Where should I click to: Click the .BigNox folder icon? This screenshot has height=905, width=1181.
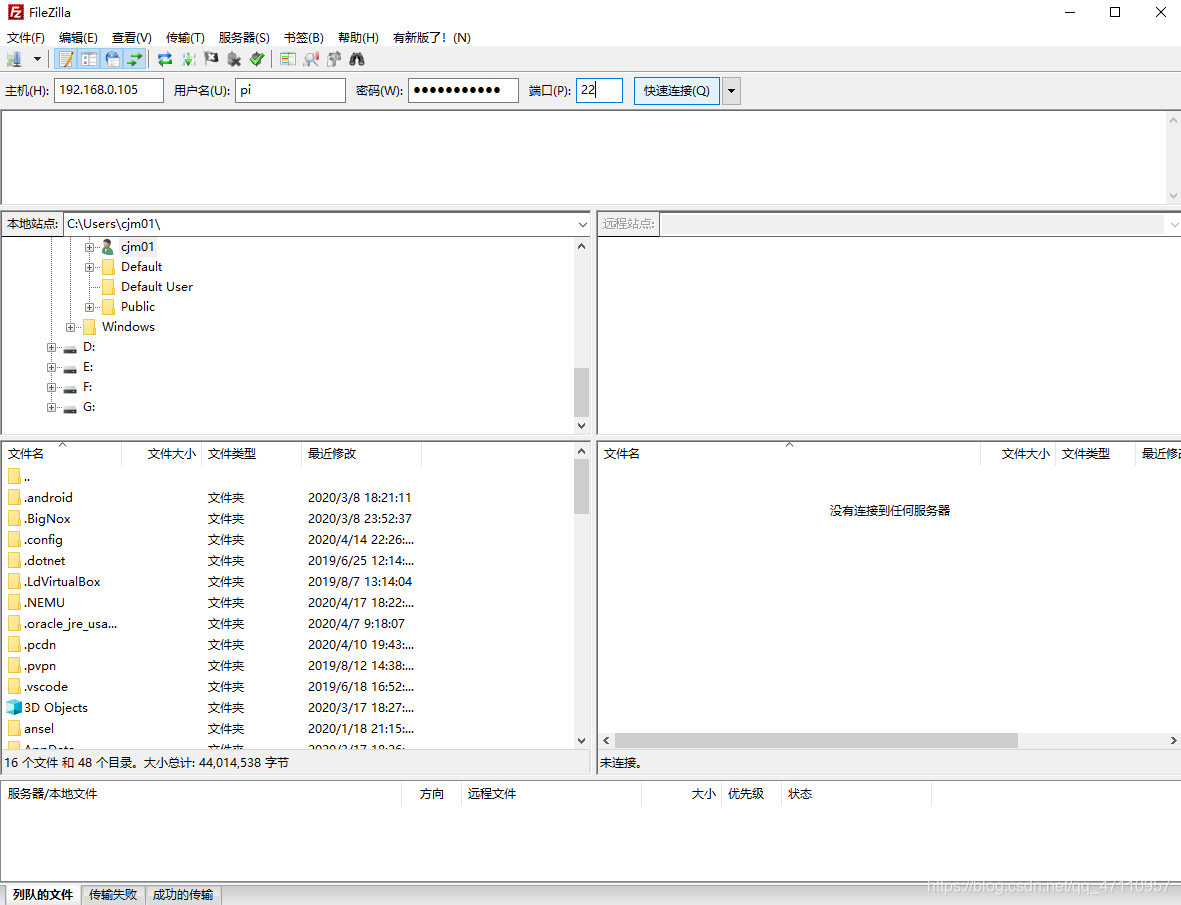(14, 518)
